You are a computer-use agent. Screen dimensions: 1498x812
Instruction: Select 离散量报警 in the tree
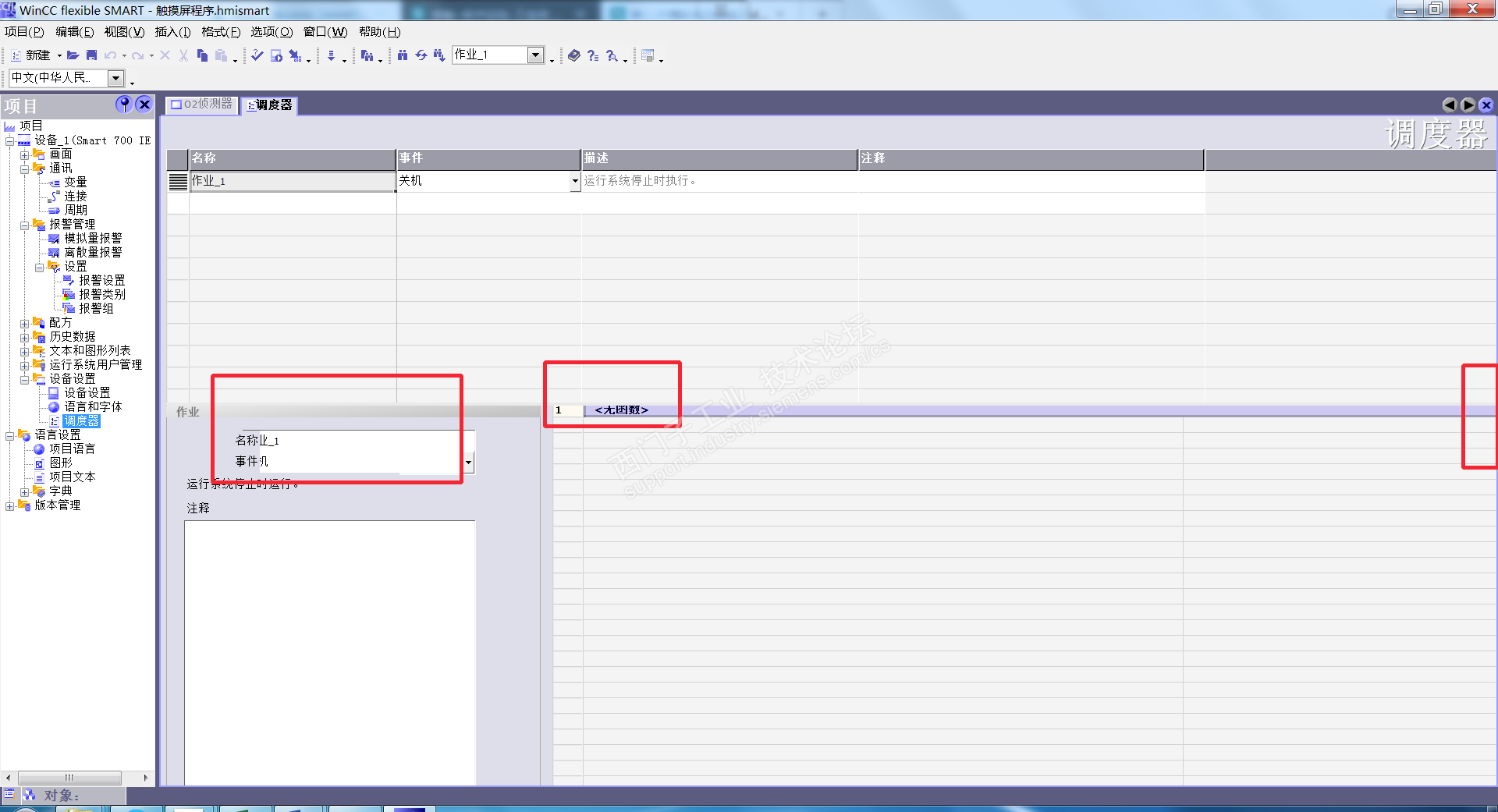tap(93, 253)
